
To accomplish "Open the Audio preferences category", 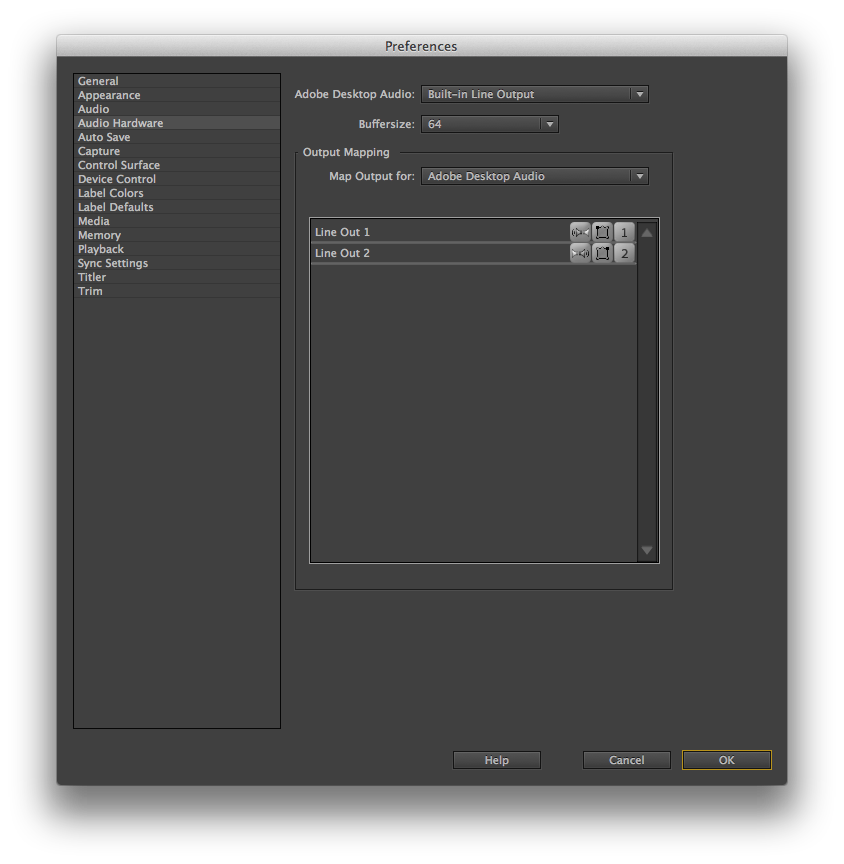I will pos(177,109).
